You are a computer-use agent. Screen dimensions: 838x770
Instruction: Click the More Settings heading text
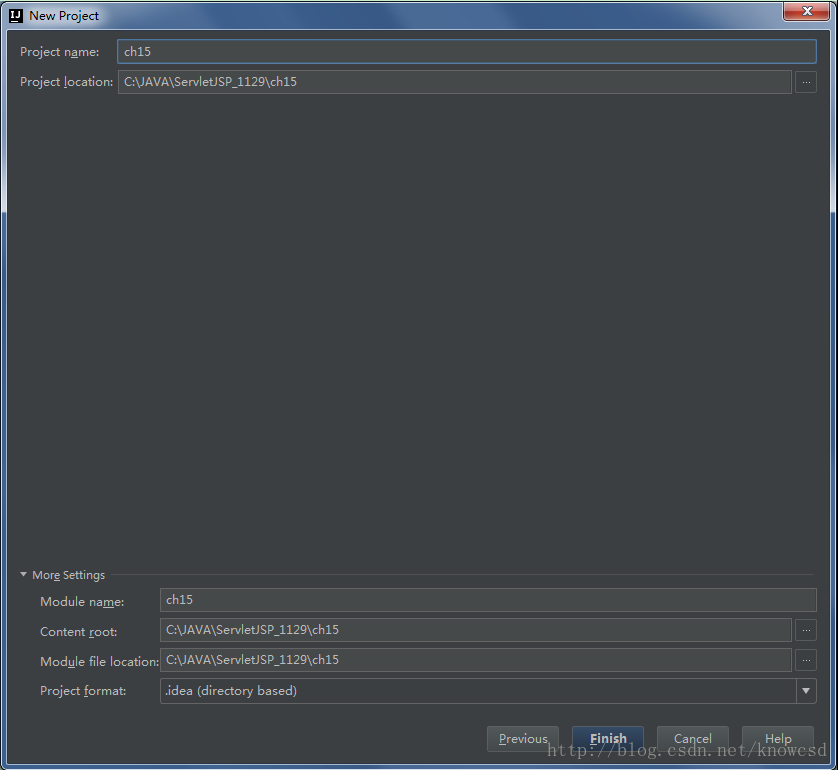(x=68, y=575)
